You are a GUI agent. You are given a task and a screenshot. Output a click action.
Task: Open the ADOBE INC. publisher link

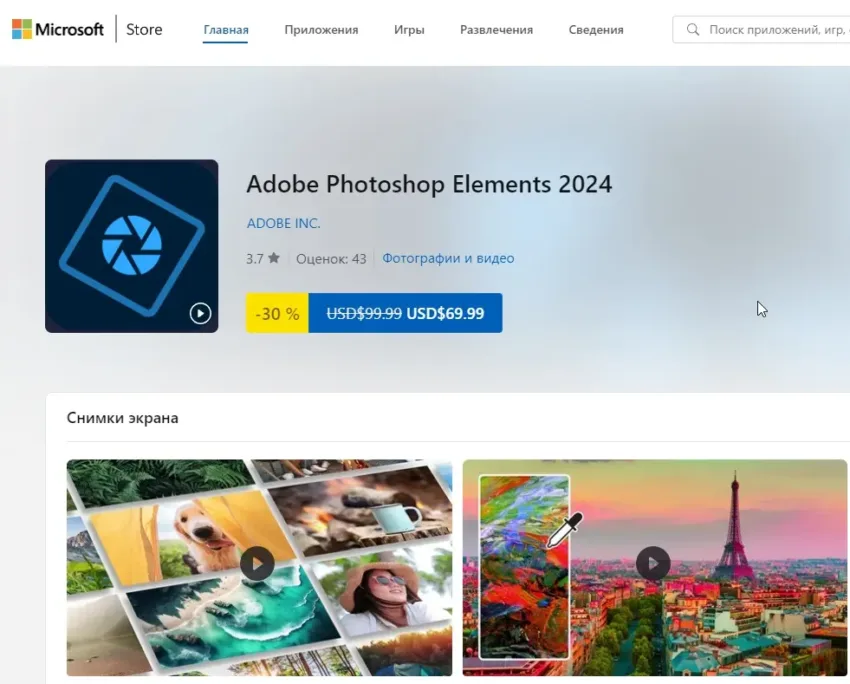[x=284, y=223]
